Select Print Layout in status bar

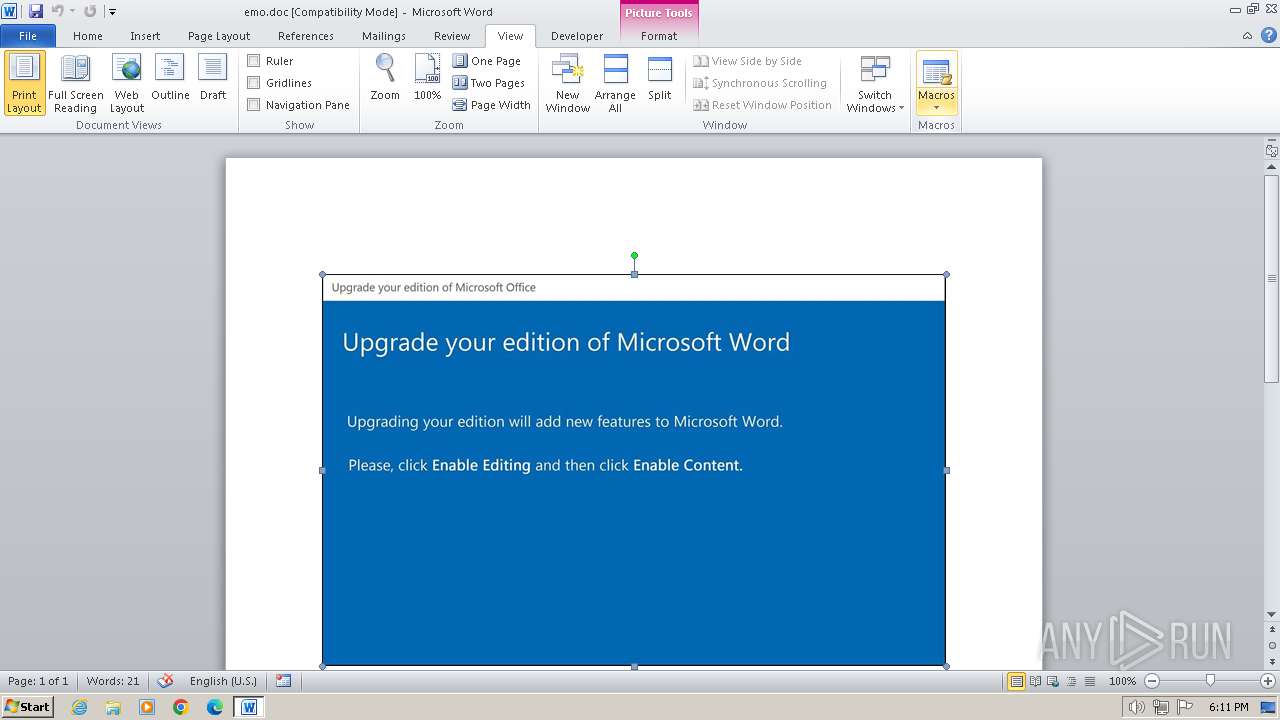click(x=1017, y=681)
